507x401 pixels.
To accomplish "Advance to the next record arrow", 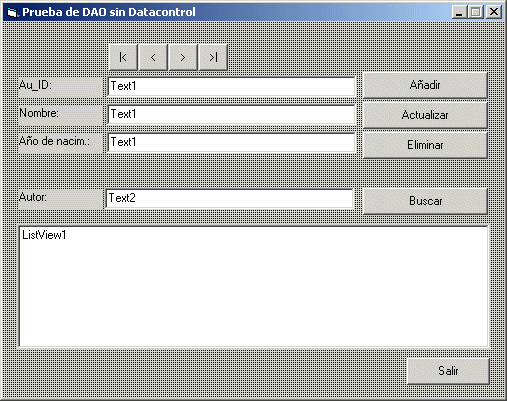I will [x=183, y=57].
